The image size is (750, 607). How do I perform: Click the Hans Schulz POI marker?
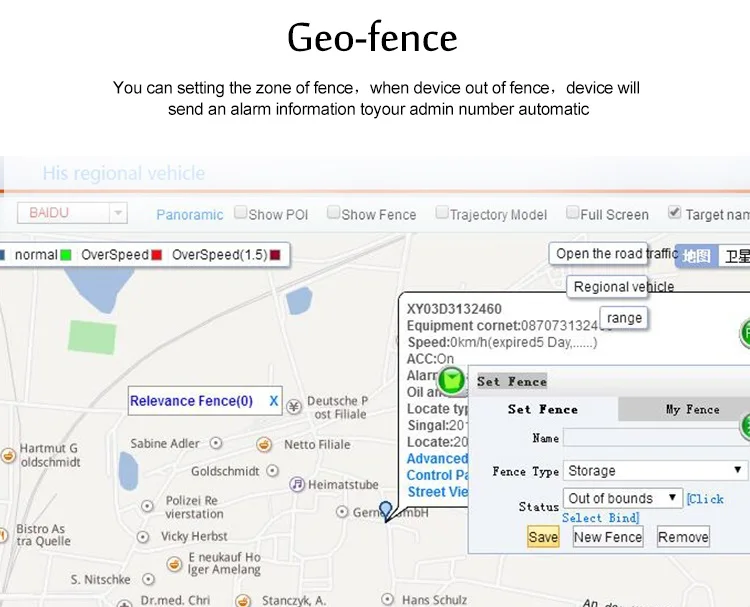[x=387, y=599]
